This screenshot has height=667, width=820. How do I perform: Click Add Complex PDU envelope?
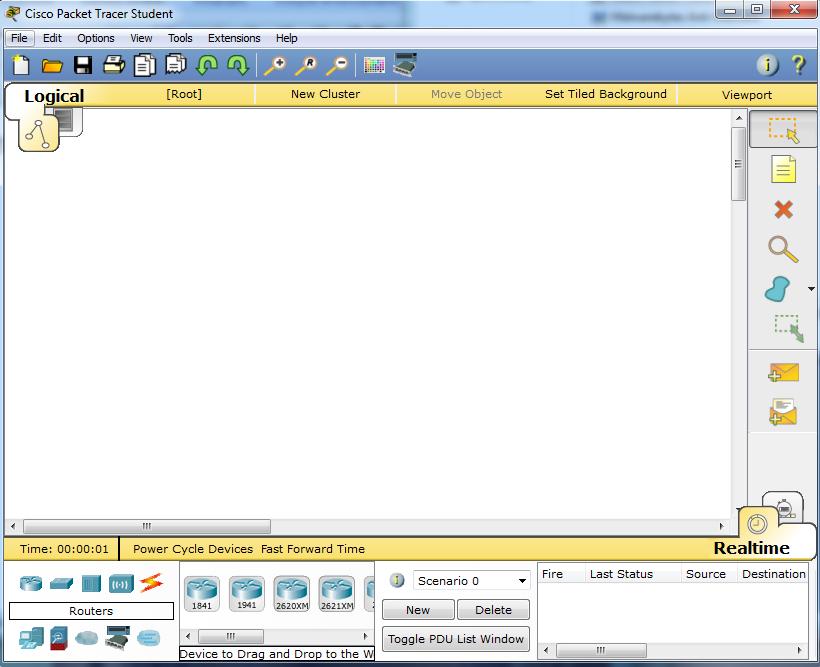point(783,412)
